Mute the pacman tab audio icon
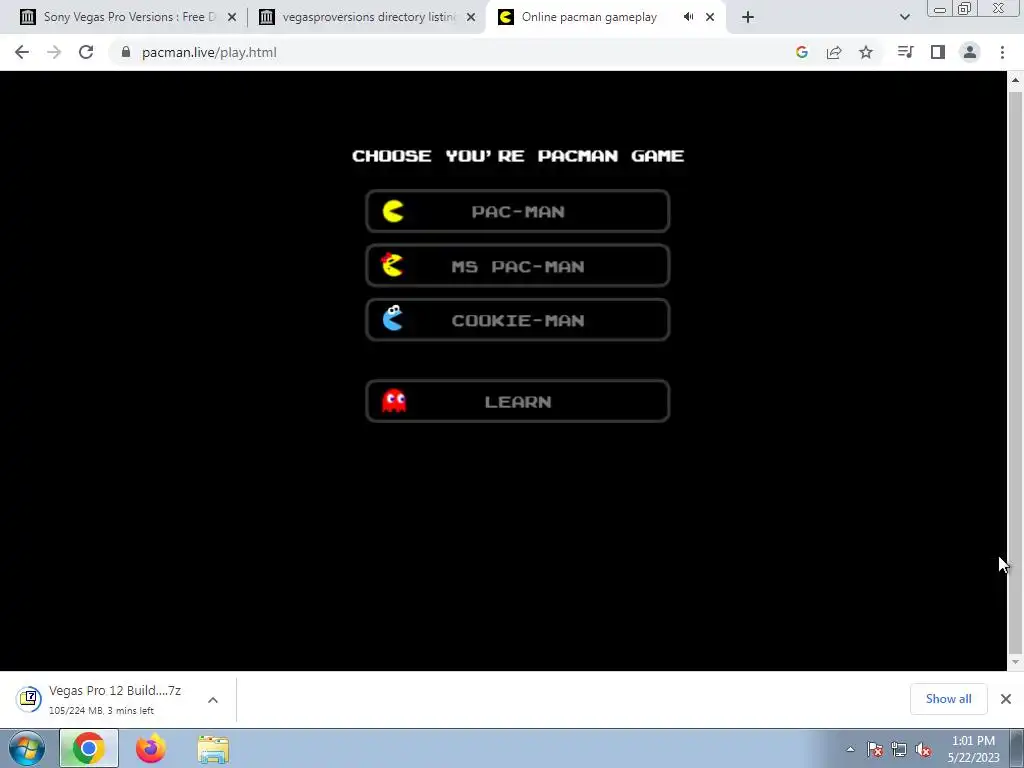This screenshot has height=768, width=1024. (x=688, y=17)
